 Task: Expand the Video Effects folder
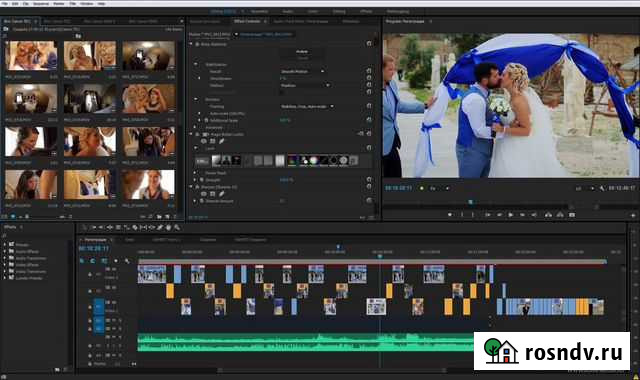(x=5, y=265)
